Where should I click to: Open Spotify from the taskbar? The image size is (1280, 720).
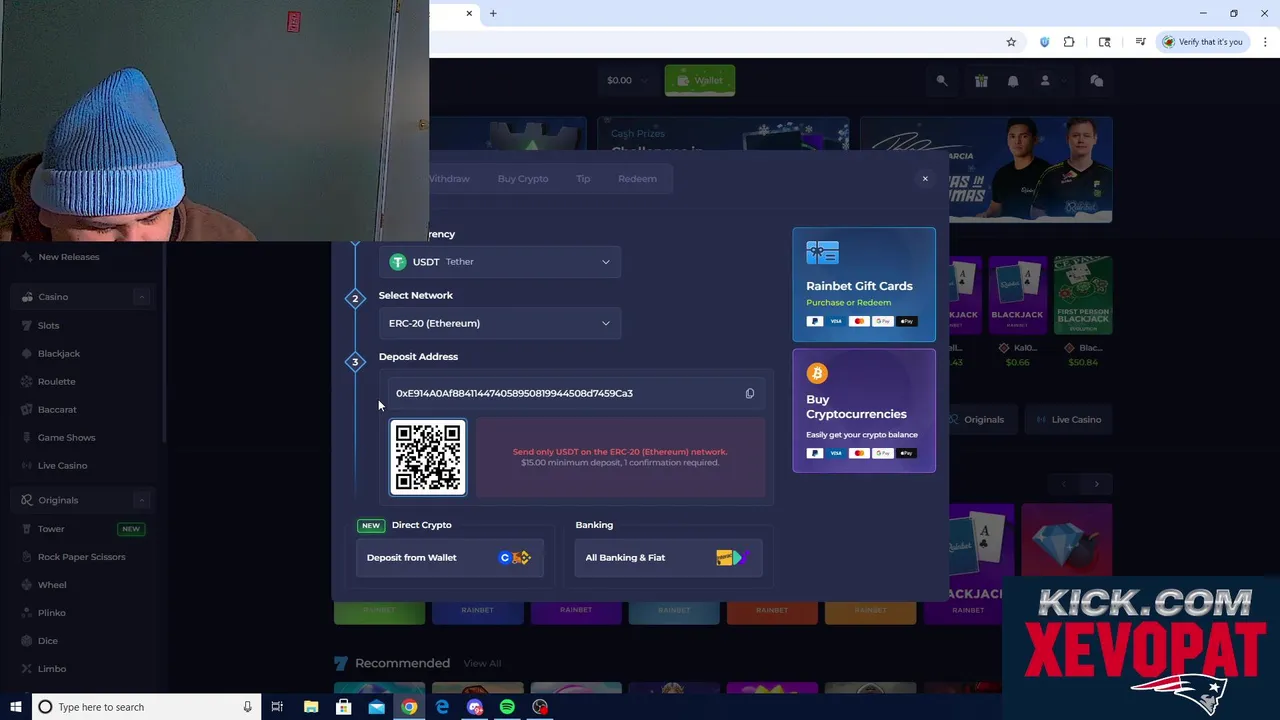point(507,707)
